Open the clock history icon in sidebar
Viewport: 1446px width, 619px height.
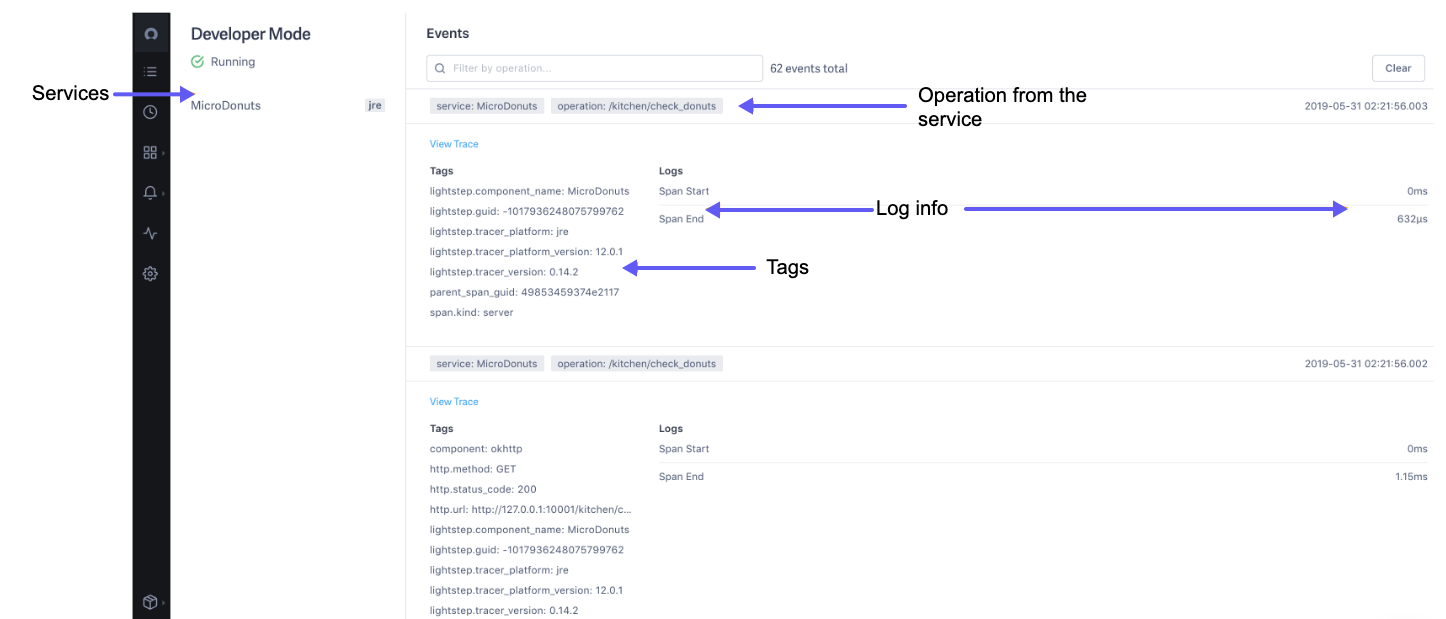click(x=150, y=112)
